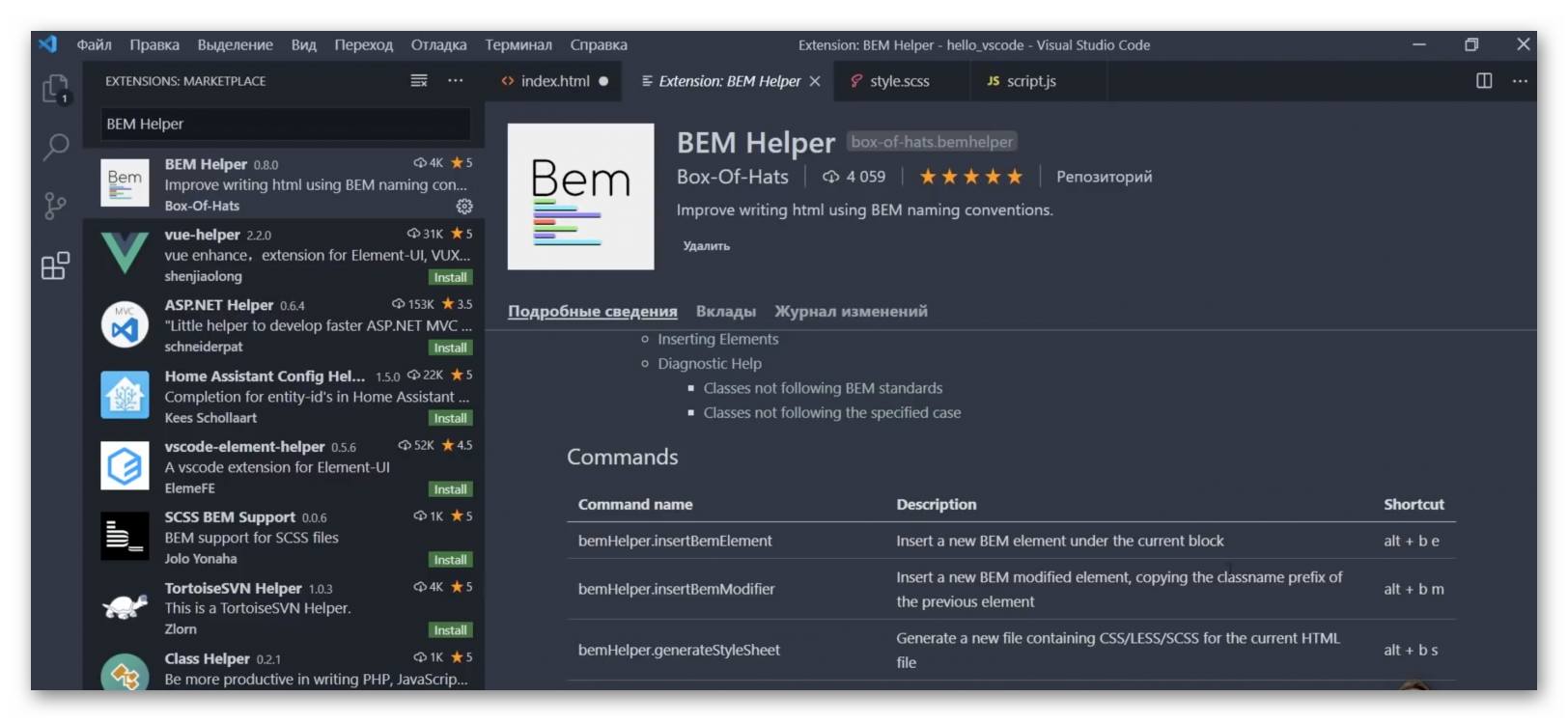Image resolution: width=1568 pixels, height=724 pixels.
Task: Select the vscode-element-helper extension icon
Action: 125,465
